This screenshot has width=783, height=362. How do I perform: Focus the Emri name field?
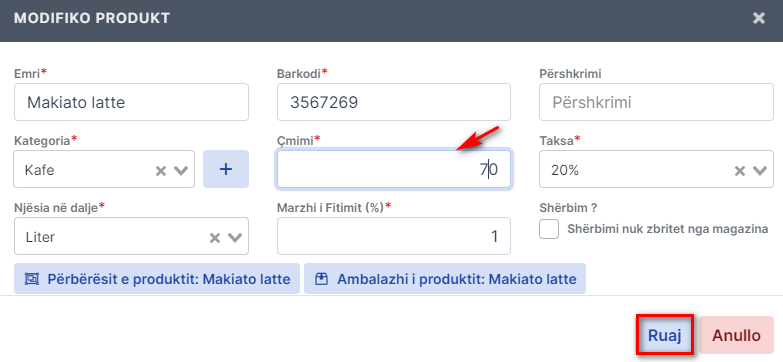131,102
